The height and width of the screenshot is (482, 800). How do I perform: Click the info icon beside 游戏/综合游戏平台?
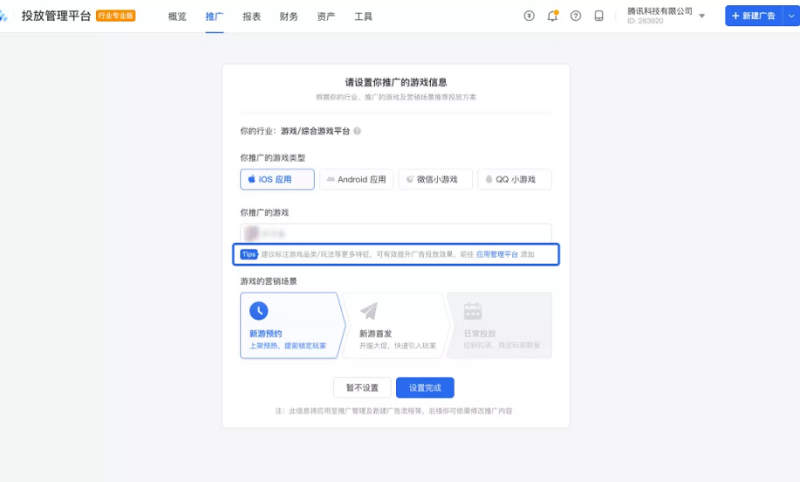(x=357, y=131)
